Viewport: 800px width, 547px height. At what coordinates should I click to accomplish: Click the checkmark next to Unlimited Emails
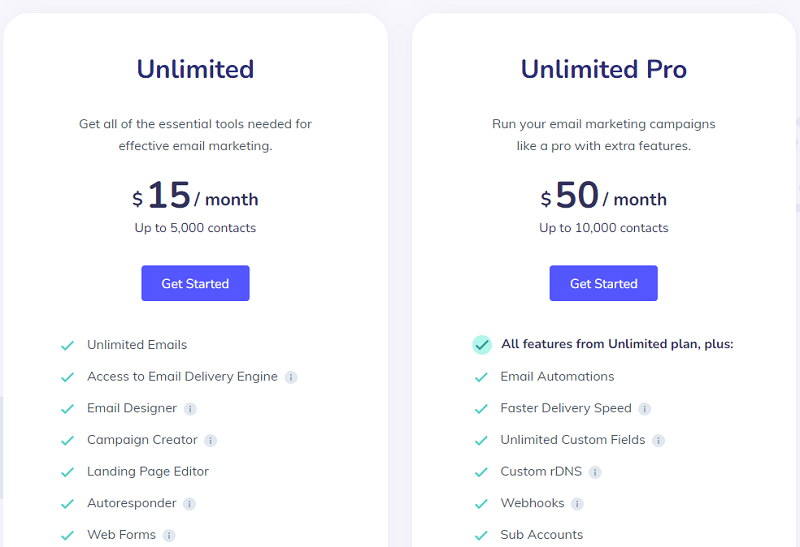pos(67,346)
